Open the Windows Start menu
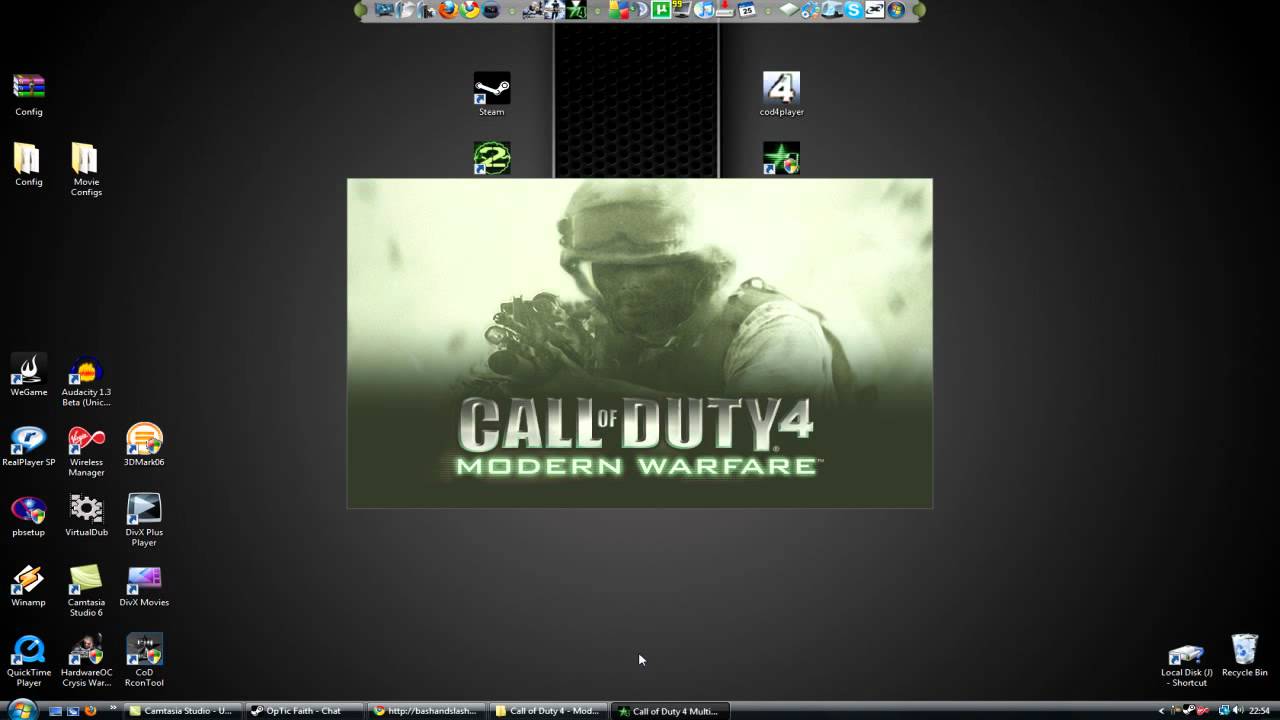 (x=22, y=709)
